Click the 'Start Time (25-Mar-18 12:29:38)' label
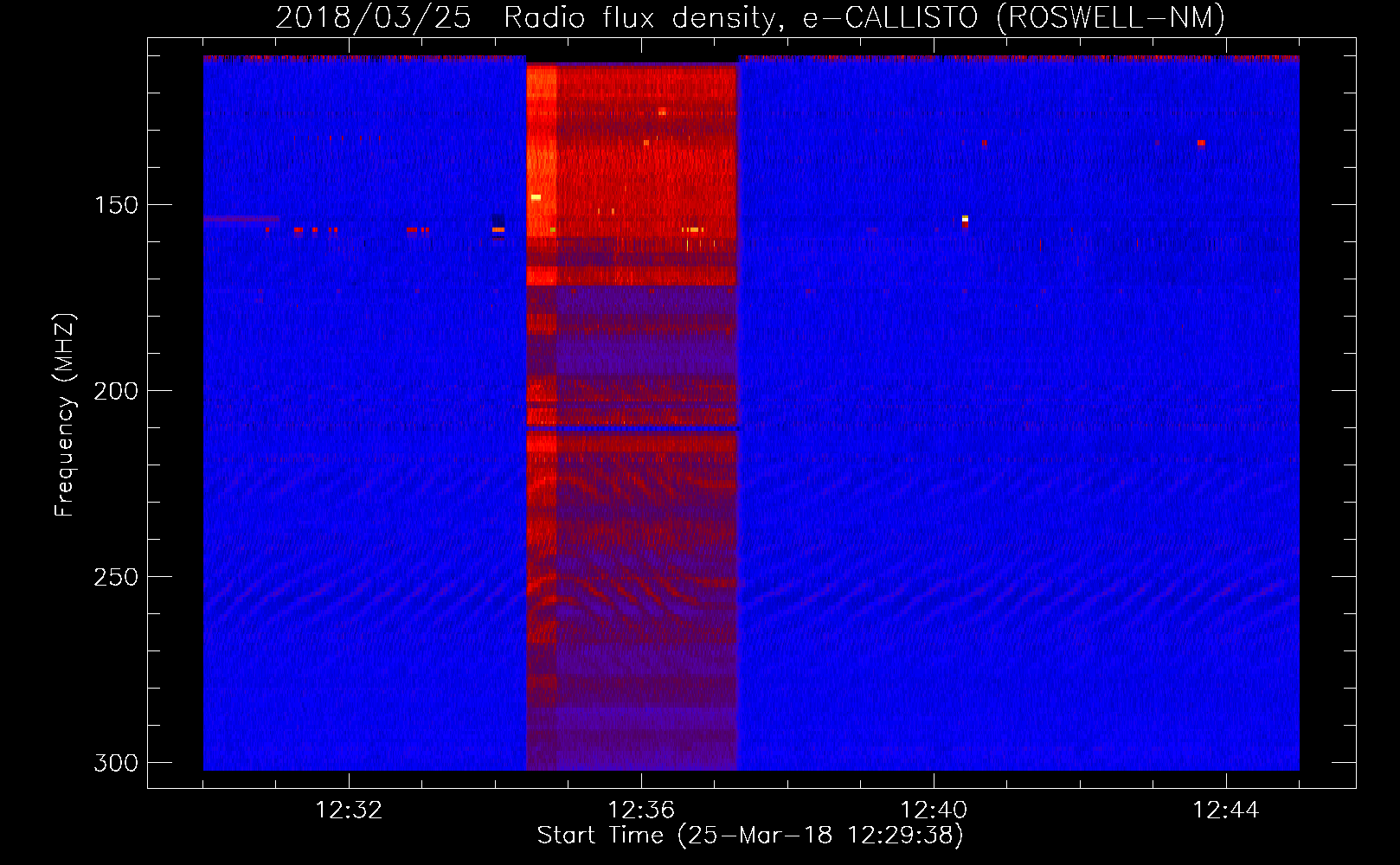The image size is (1400, 865). point(750,836)
